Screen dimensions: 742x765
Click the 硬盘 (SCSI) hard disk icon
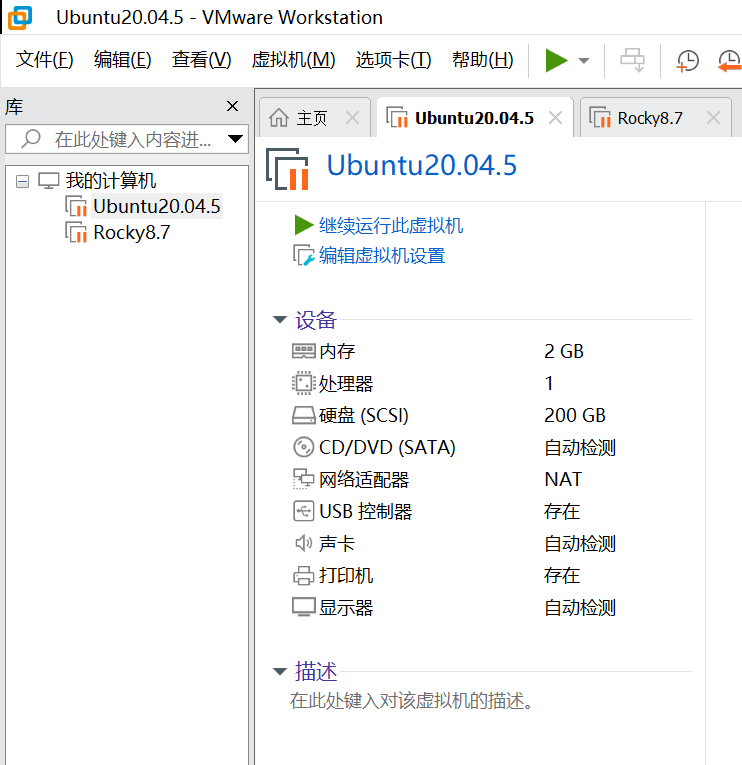click(303, 416)
